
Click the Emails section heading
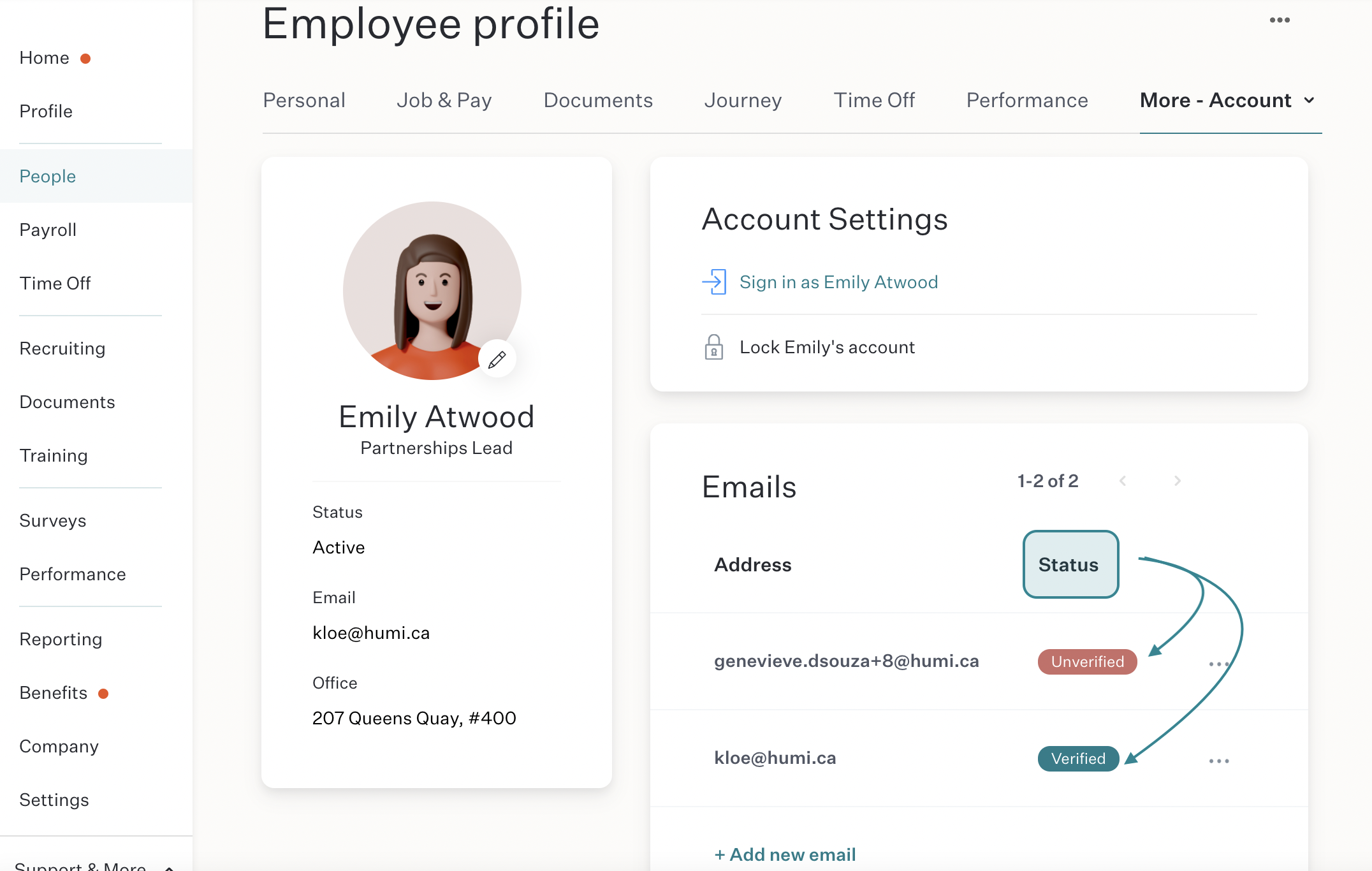(749, 487)
